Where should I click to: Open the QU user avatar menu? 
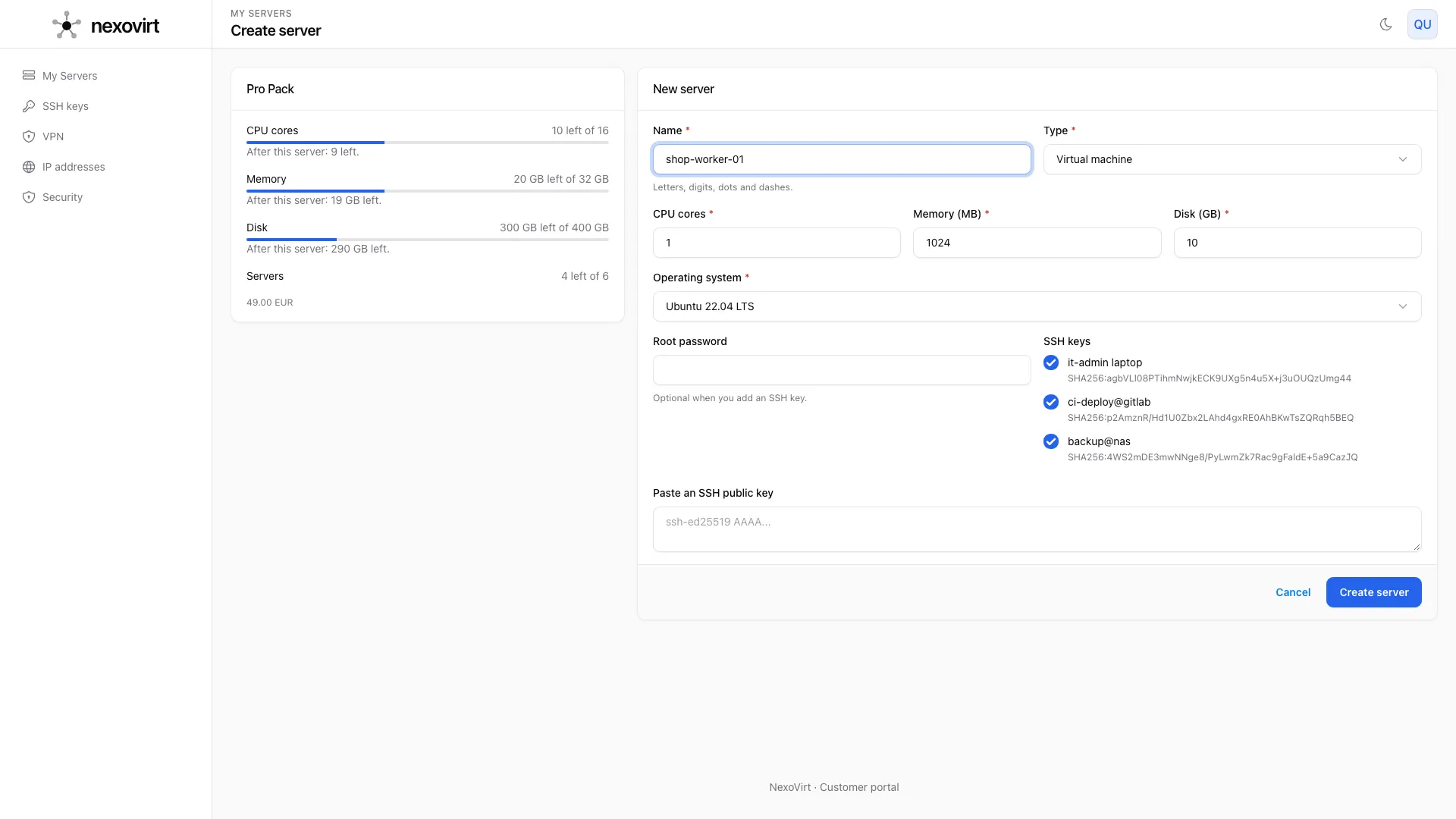click(1422, 24)
